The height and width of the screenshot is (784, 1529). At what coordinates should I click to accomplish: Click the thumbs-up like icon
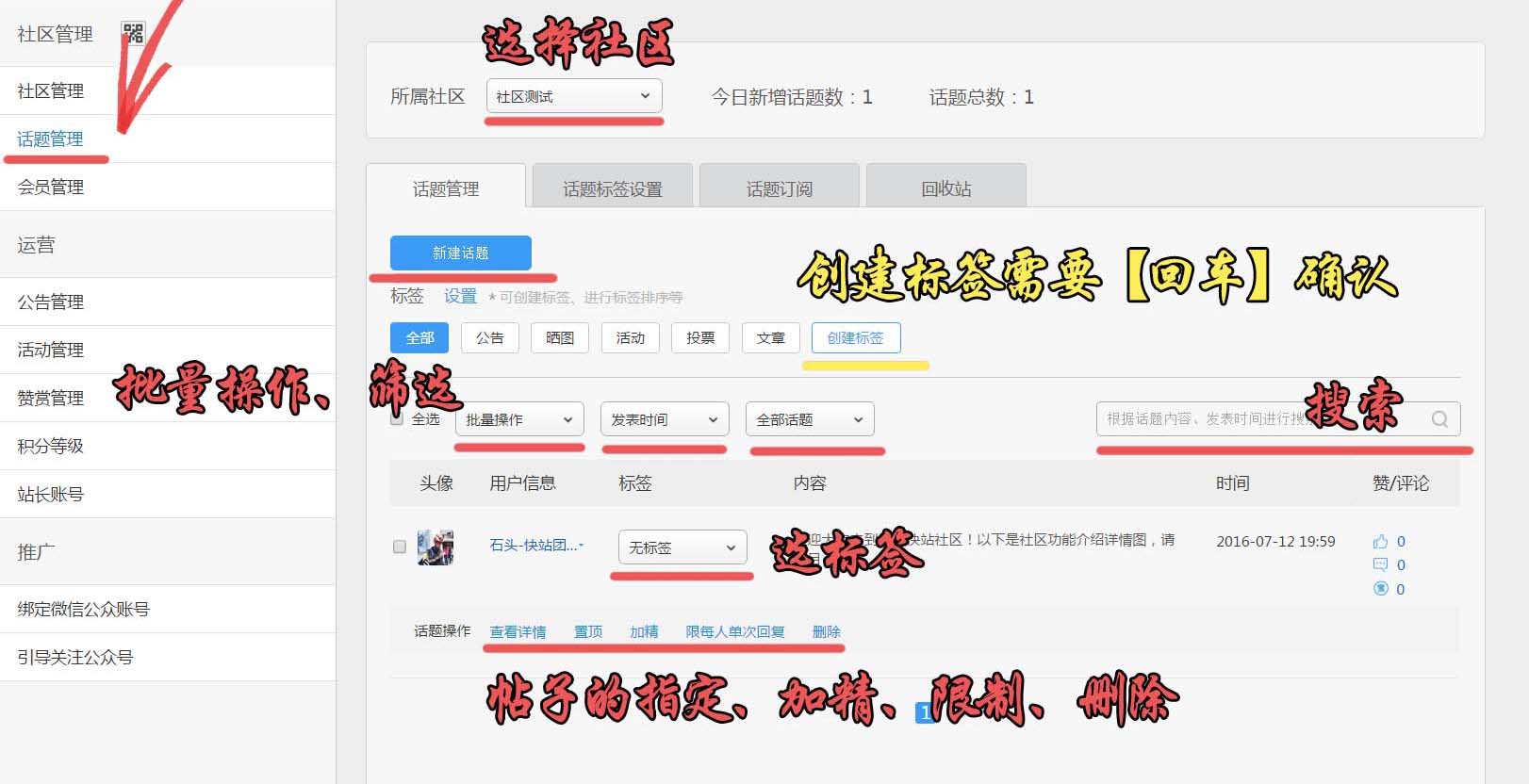click(x=1380, y=541)
